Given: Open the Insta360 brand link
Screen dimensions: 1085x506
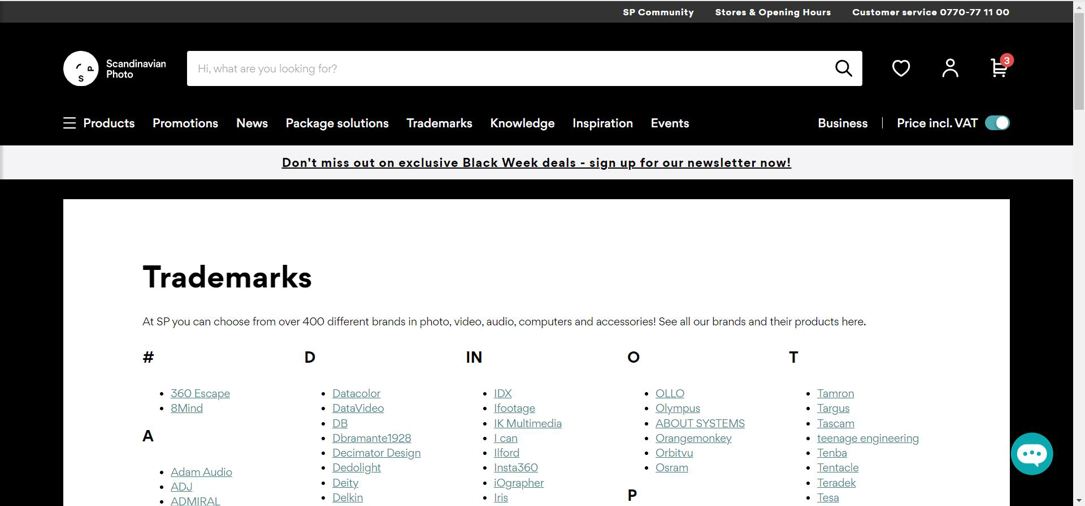Looking at the screenshot, I should point(516,468).
